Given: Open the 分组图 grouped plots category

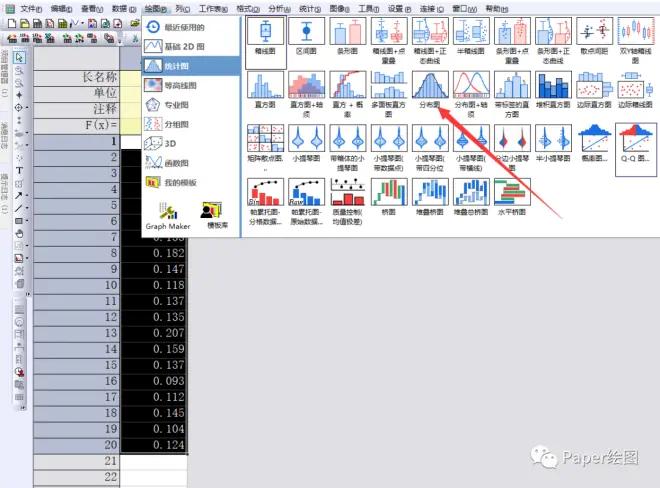Looking at the screenshot, I should tap(192, 124).
